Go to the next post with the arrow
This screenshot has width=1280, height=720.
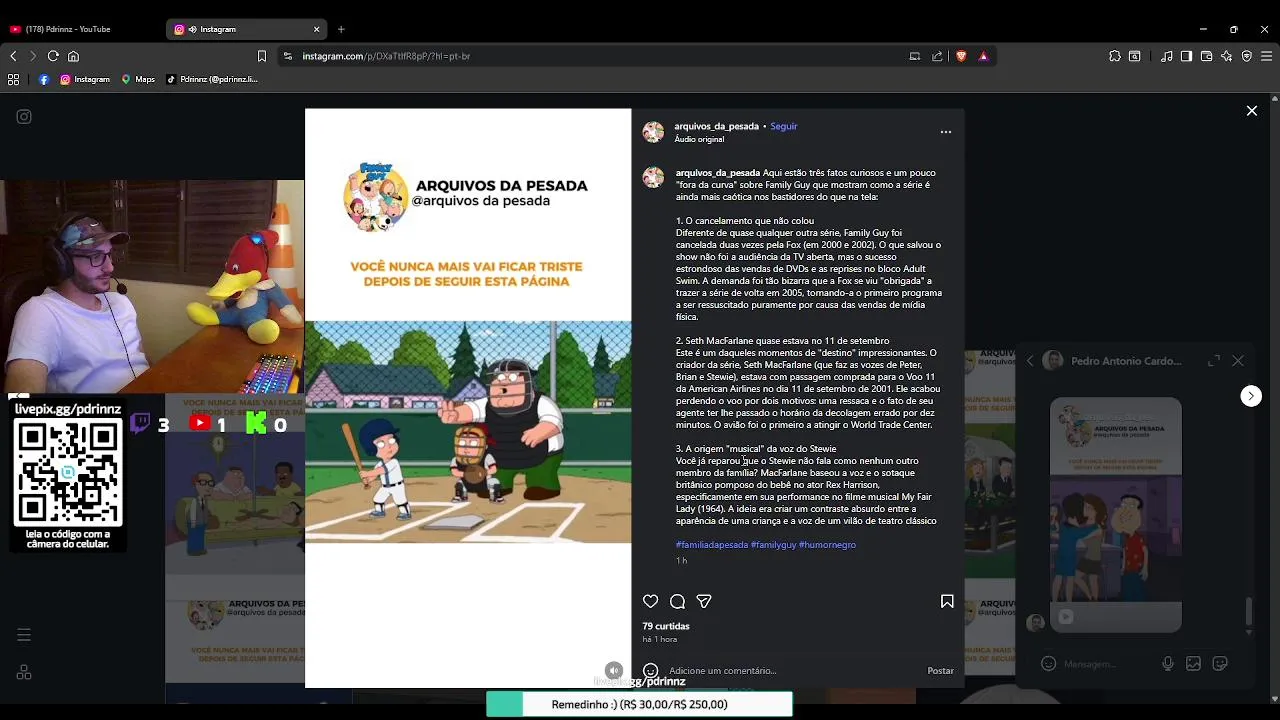coord(1251,396)
